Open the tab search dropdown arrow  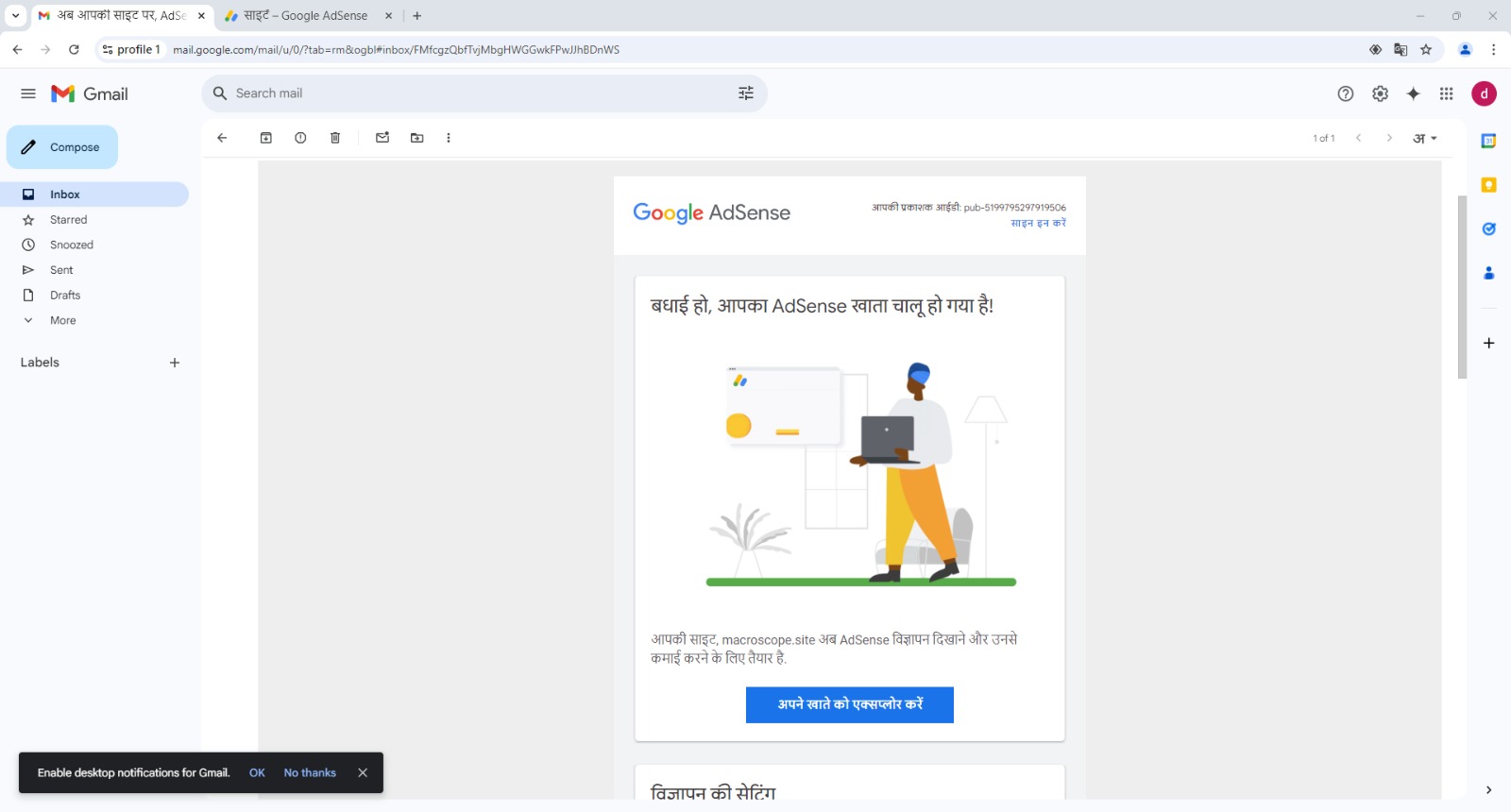(15, 16)
